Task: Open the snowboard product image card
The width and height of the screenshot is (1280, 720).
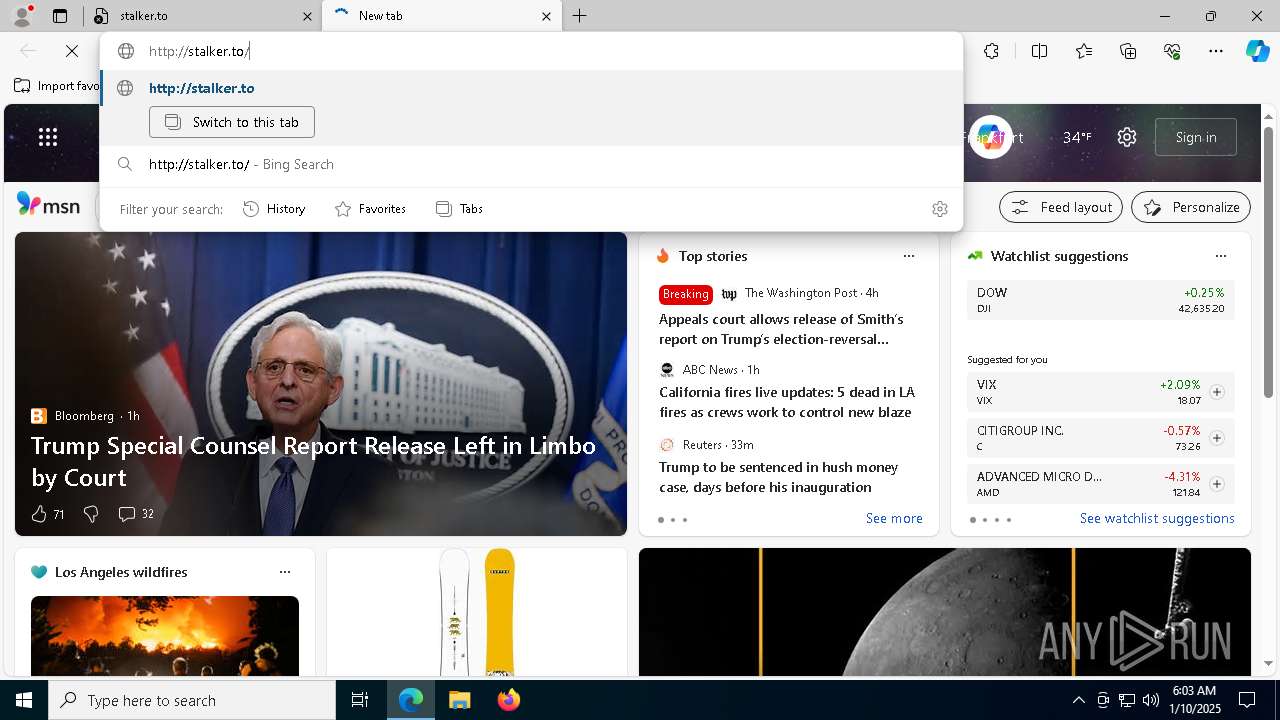Action: 477,612
